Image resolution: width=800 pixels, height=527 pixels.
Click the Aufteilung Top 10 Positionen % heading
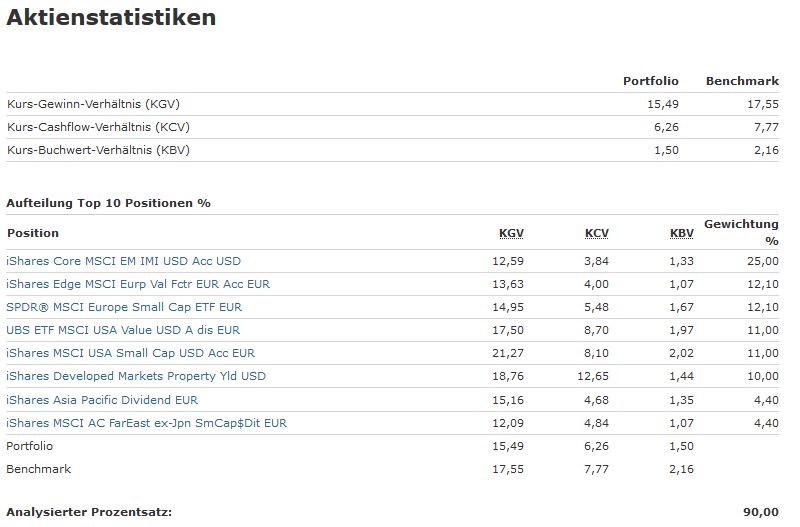coord(108,203)
